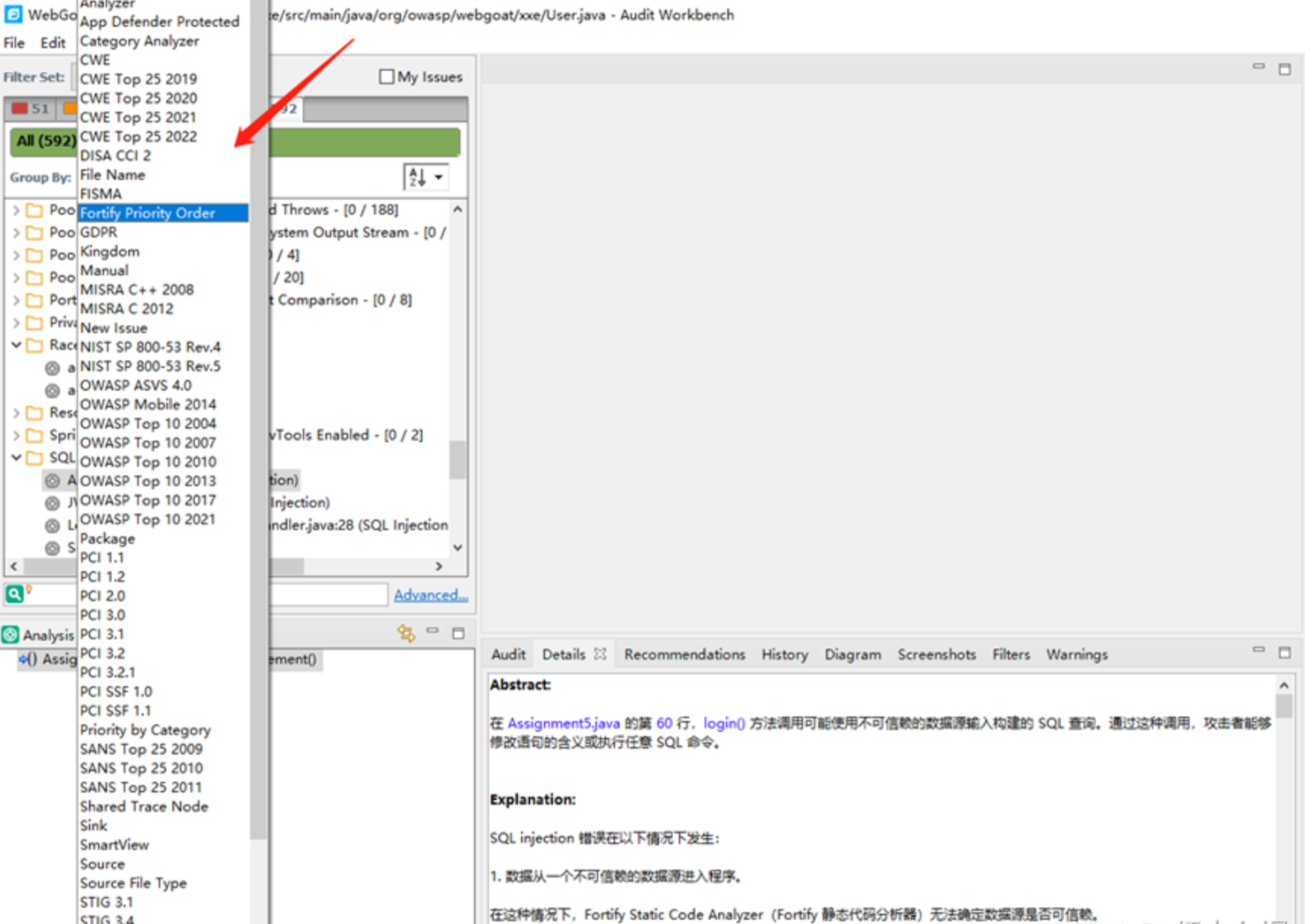Minimize the Analysis Trace panel

432,632
